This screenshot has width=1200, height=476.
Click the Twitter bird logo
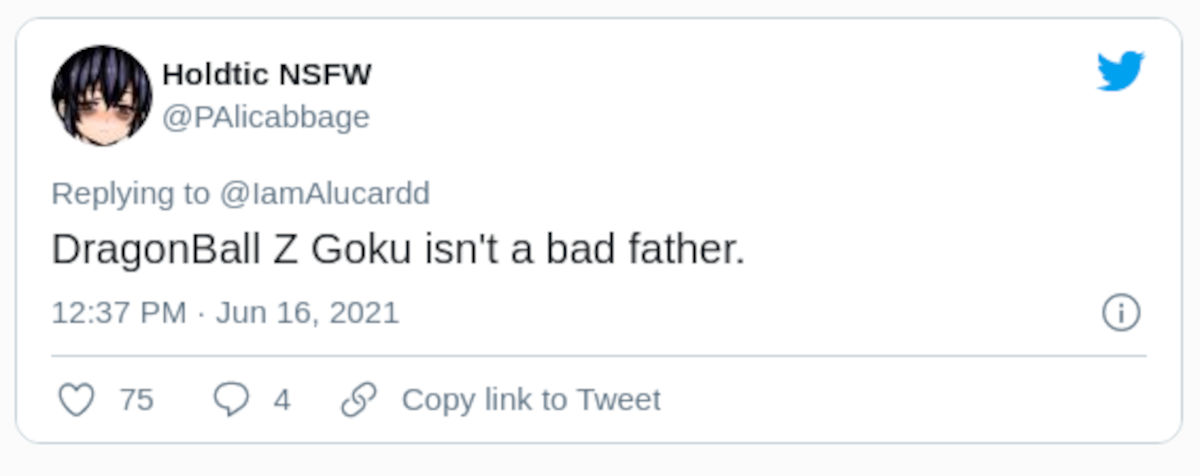[x=1120, y=72]
